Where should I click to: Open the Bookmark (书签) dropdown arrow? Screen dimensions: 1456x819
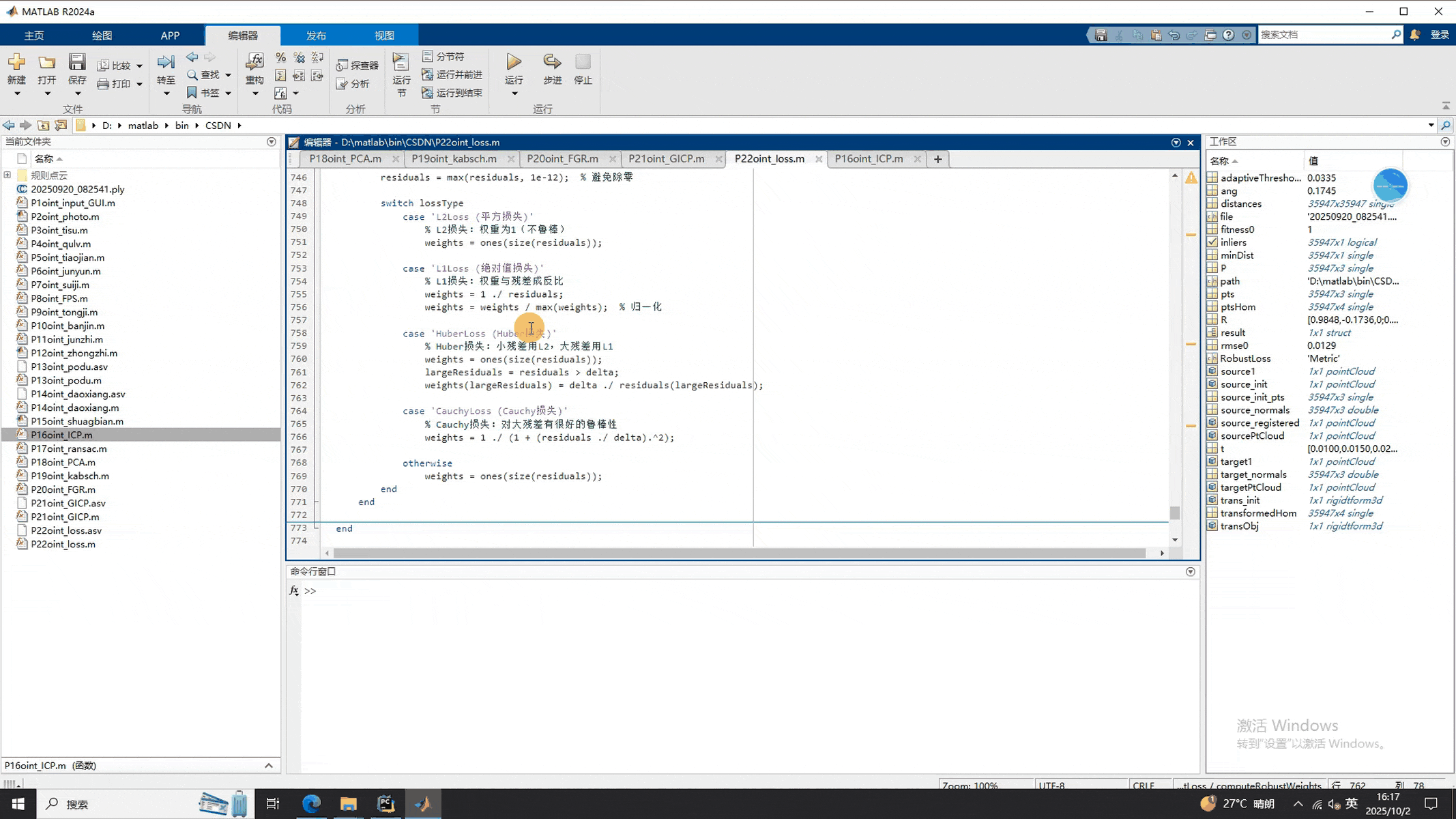tap(228, 93)
